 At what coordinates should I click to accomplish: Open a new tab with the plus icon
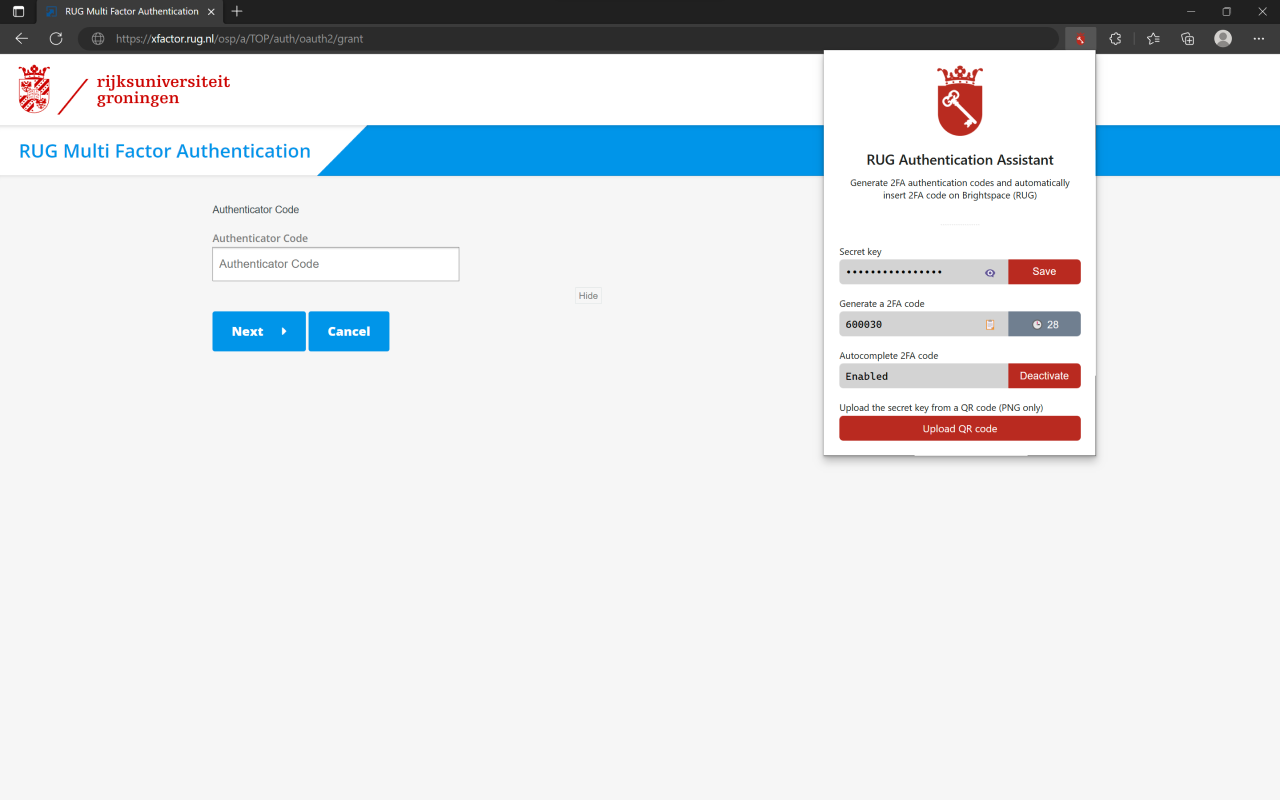[x=237, y=11]
